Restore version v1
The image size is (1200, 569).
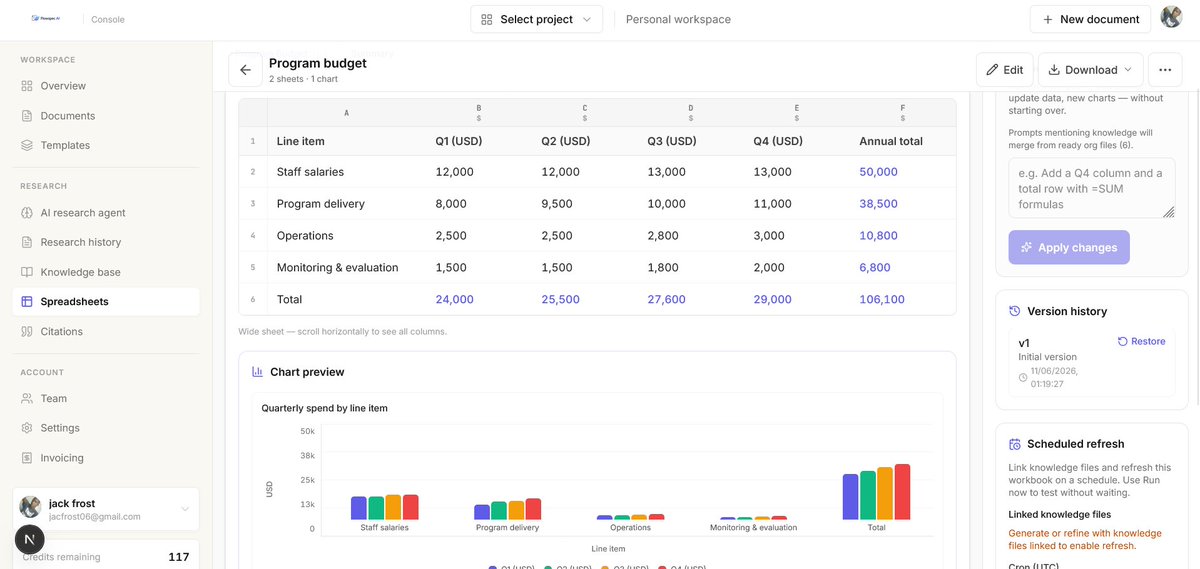(1141, 341)
